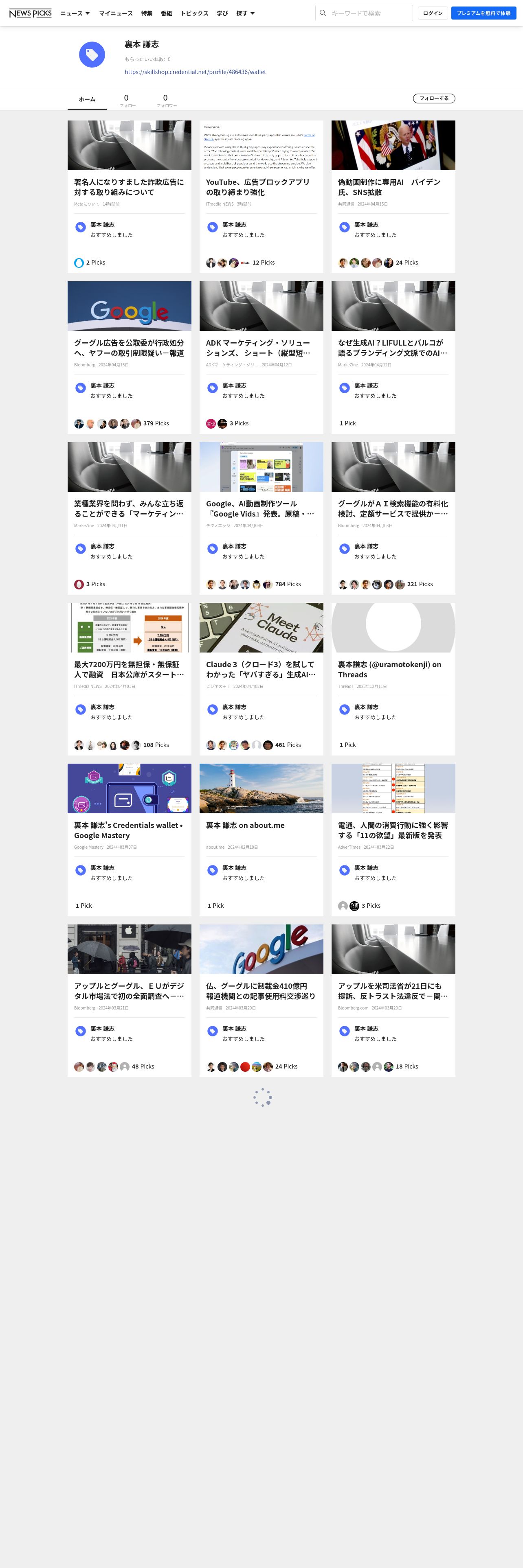Open the なぜ生成AI？LIFULLとパルコ article title
Screen dimensions: 523x1568
coord(393,348)
